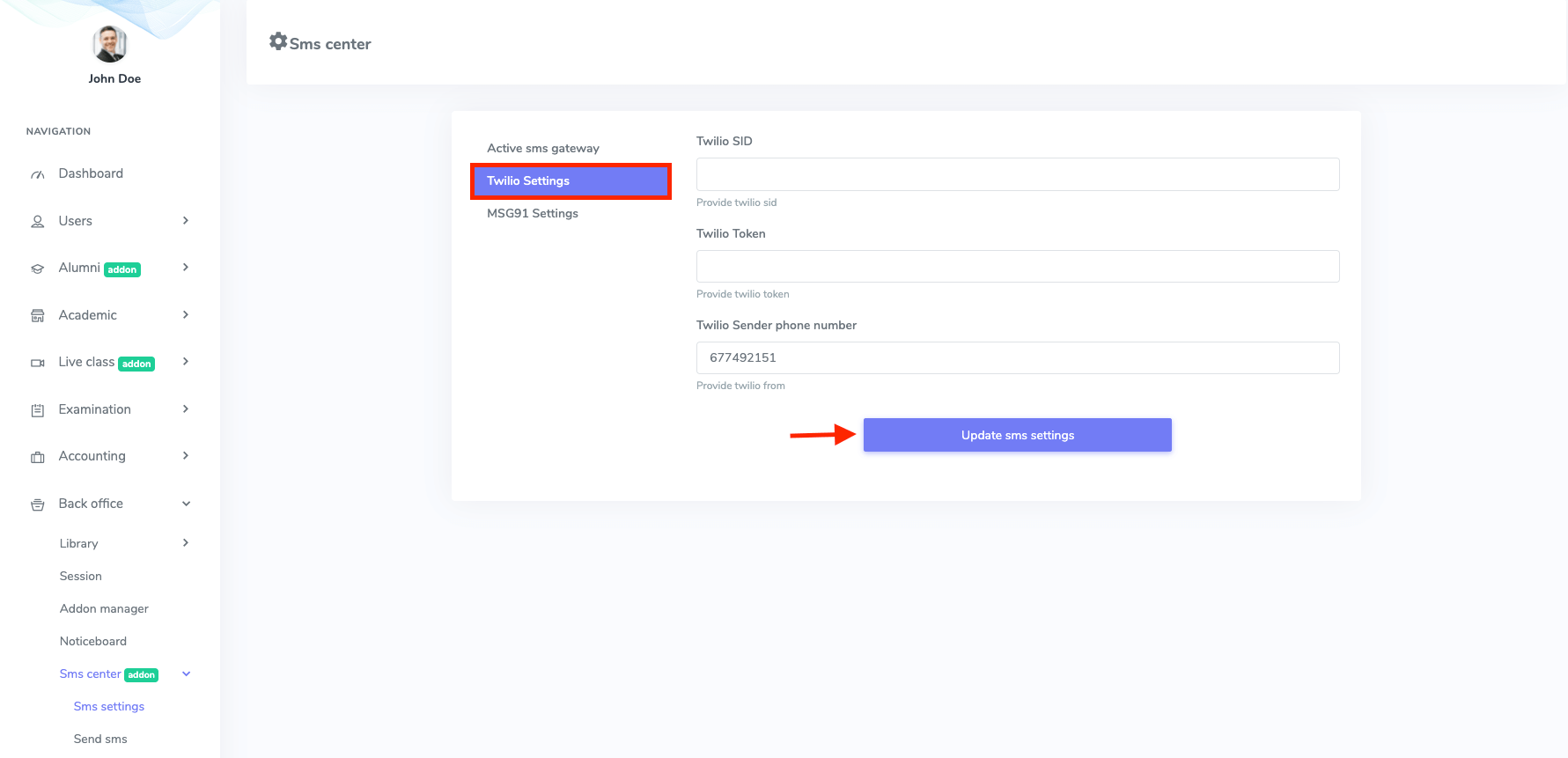The width and height of the screenshot is (1568, 758).
Task: Click the Twilio Sender phone number field
Action: (1017, 357)
